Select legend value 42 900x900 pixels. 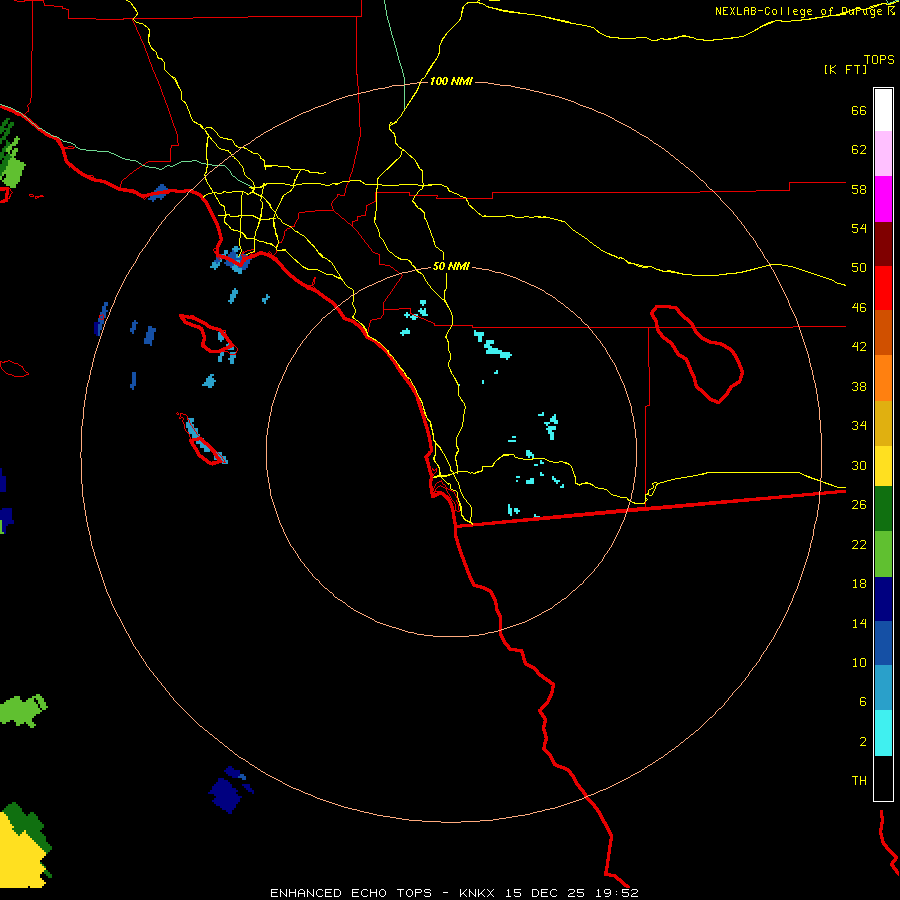tap(859, 347)
